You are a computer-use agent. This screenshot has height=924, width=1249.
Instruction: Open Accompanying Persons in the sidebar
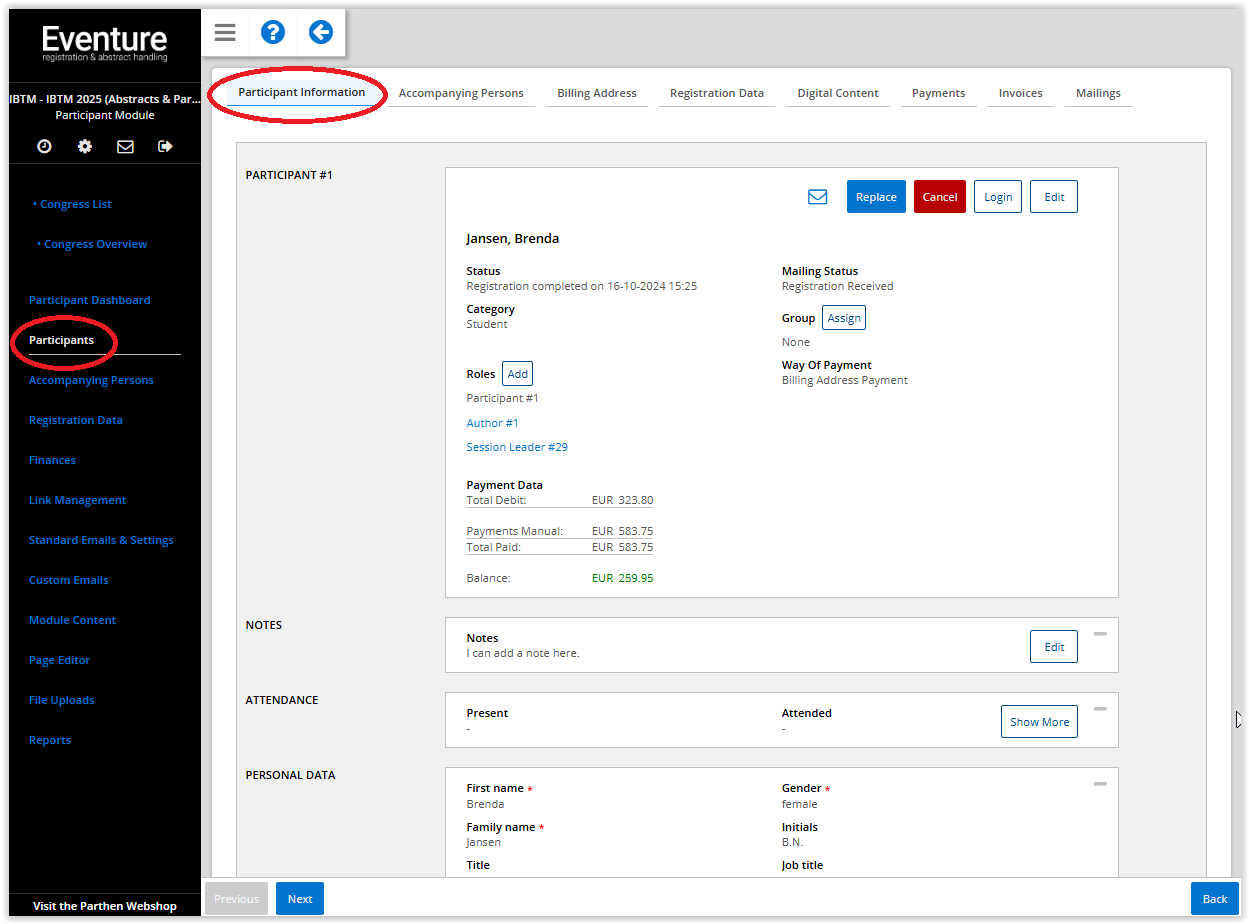pos(92,380)
